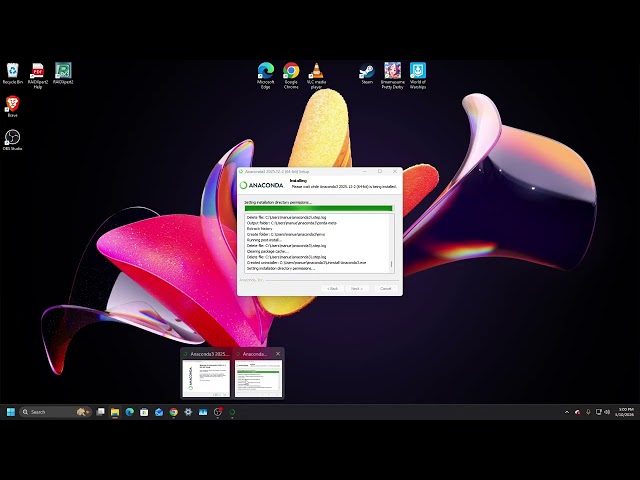Open File Explorer from the taskbar
Image resolution: width=640 pixels, height=480 pixels.
(115, 412)
